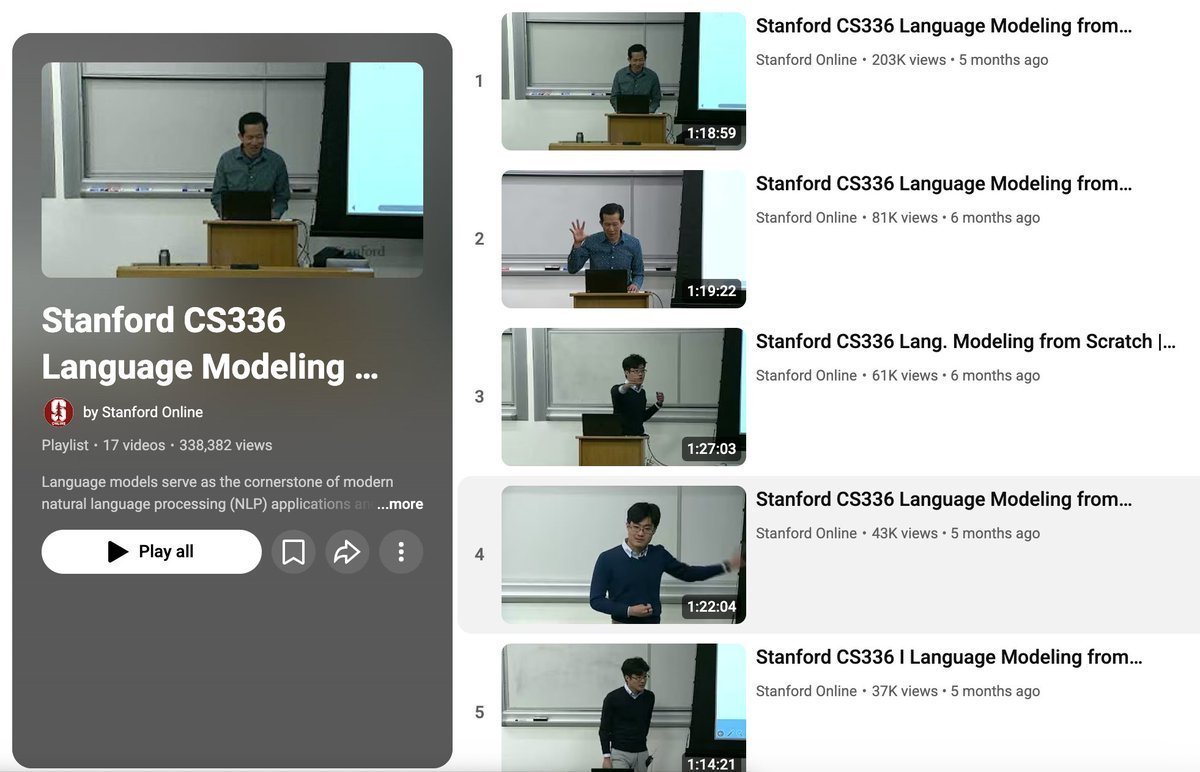Share the playlist using the arrow icon
Image resolution: width=1200 pixels, height=772 pixels.
pyautogui.click(x=347, y=552)
